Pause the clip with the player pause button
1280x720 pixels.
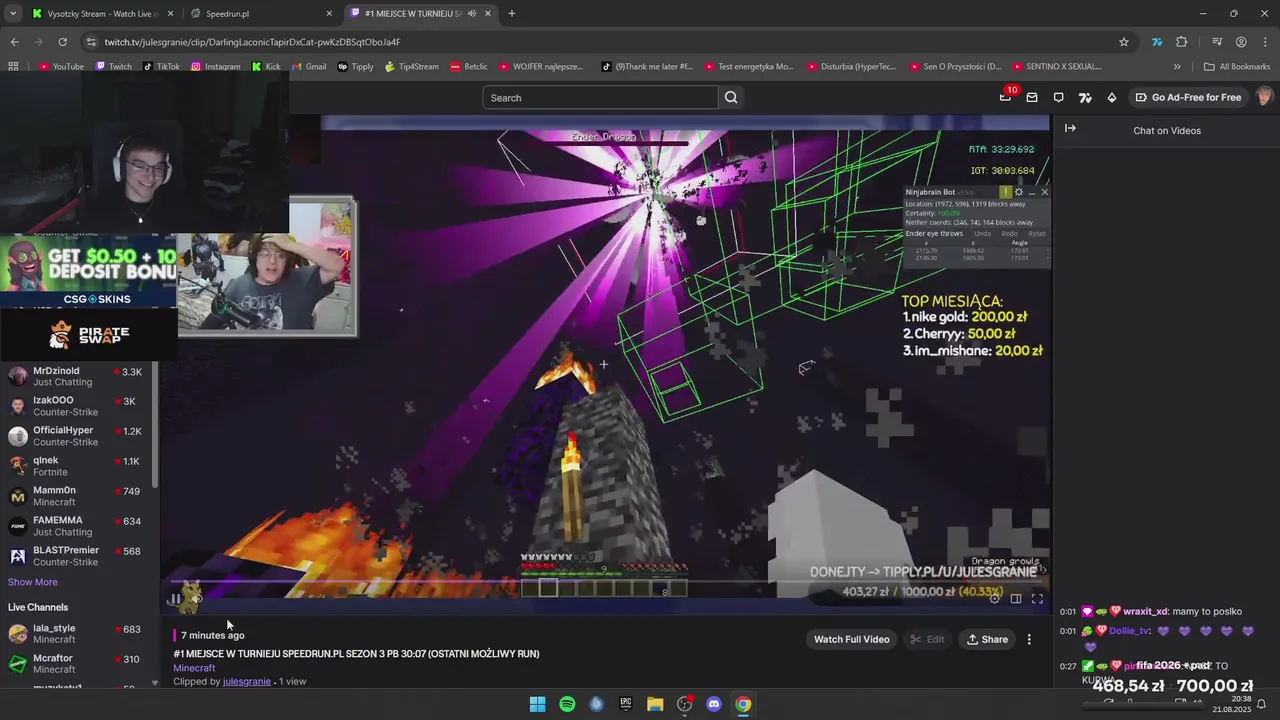point(175,599)
